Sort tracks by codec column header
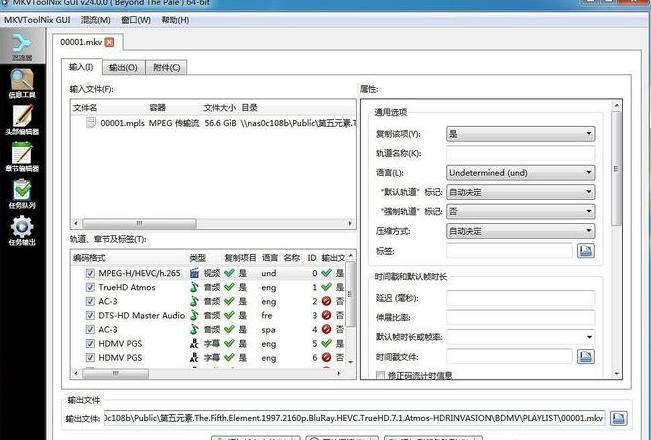 click(89, 258)
